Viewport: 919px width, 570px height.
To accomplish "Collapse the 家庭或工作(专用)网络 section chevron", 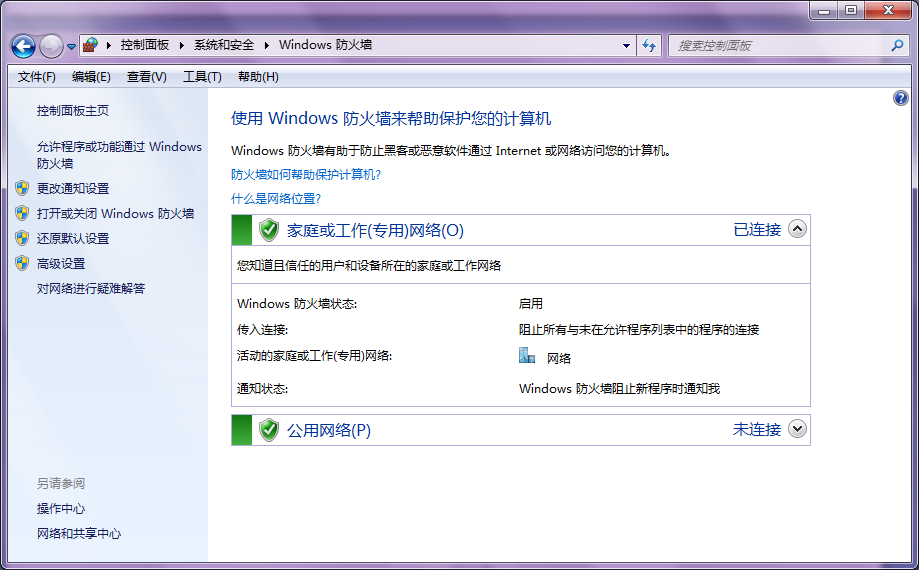I will pyautogui.click(x=797, y=228).
